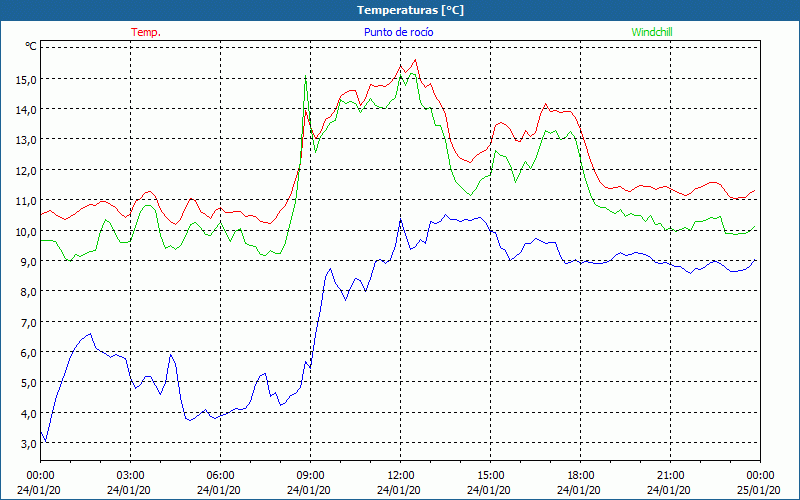Click the red temperature peak after 12:00
800x500 pixels.
tap(415, 60)
